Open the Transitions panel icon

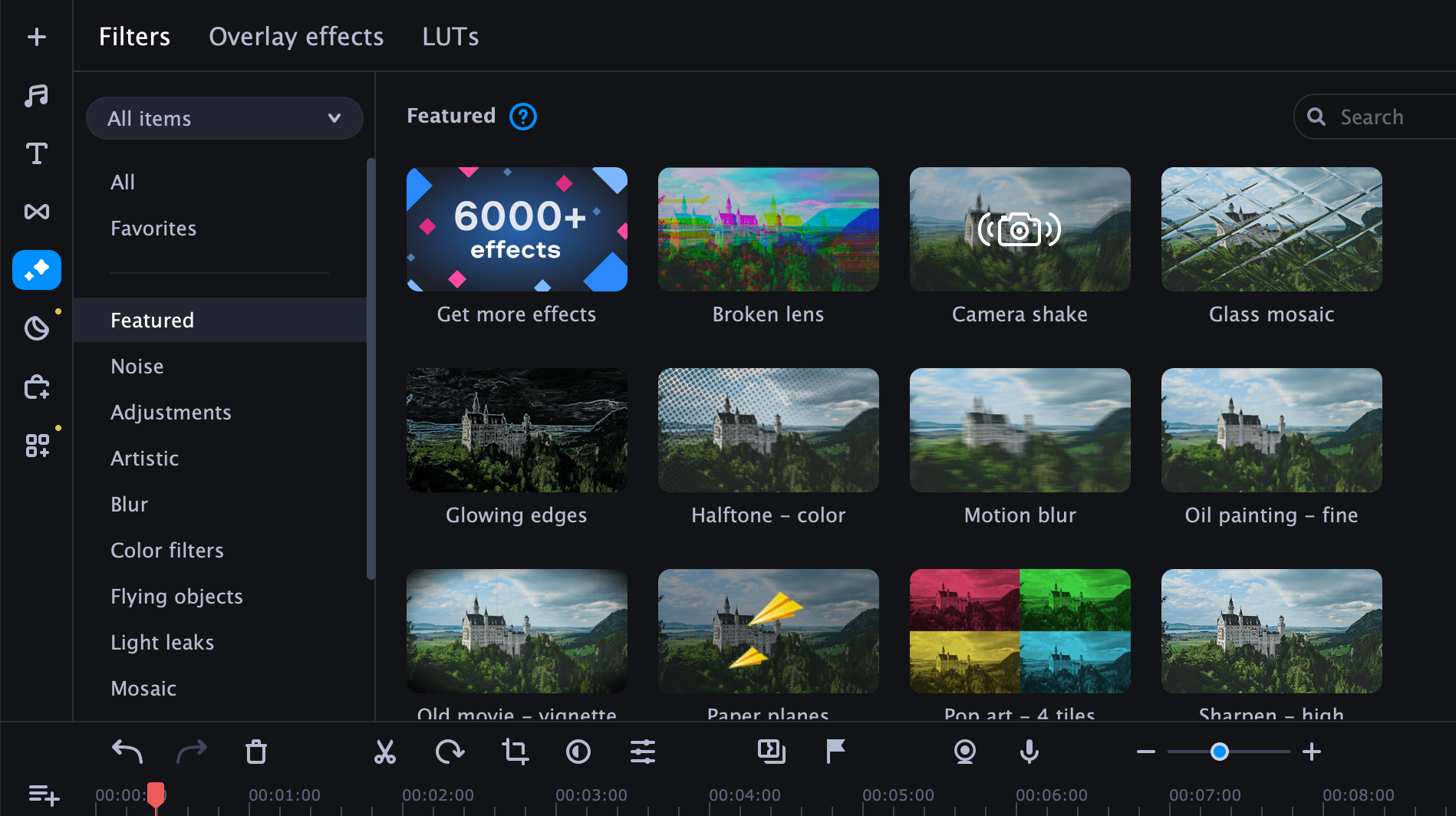click(x=37, y=212)
